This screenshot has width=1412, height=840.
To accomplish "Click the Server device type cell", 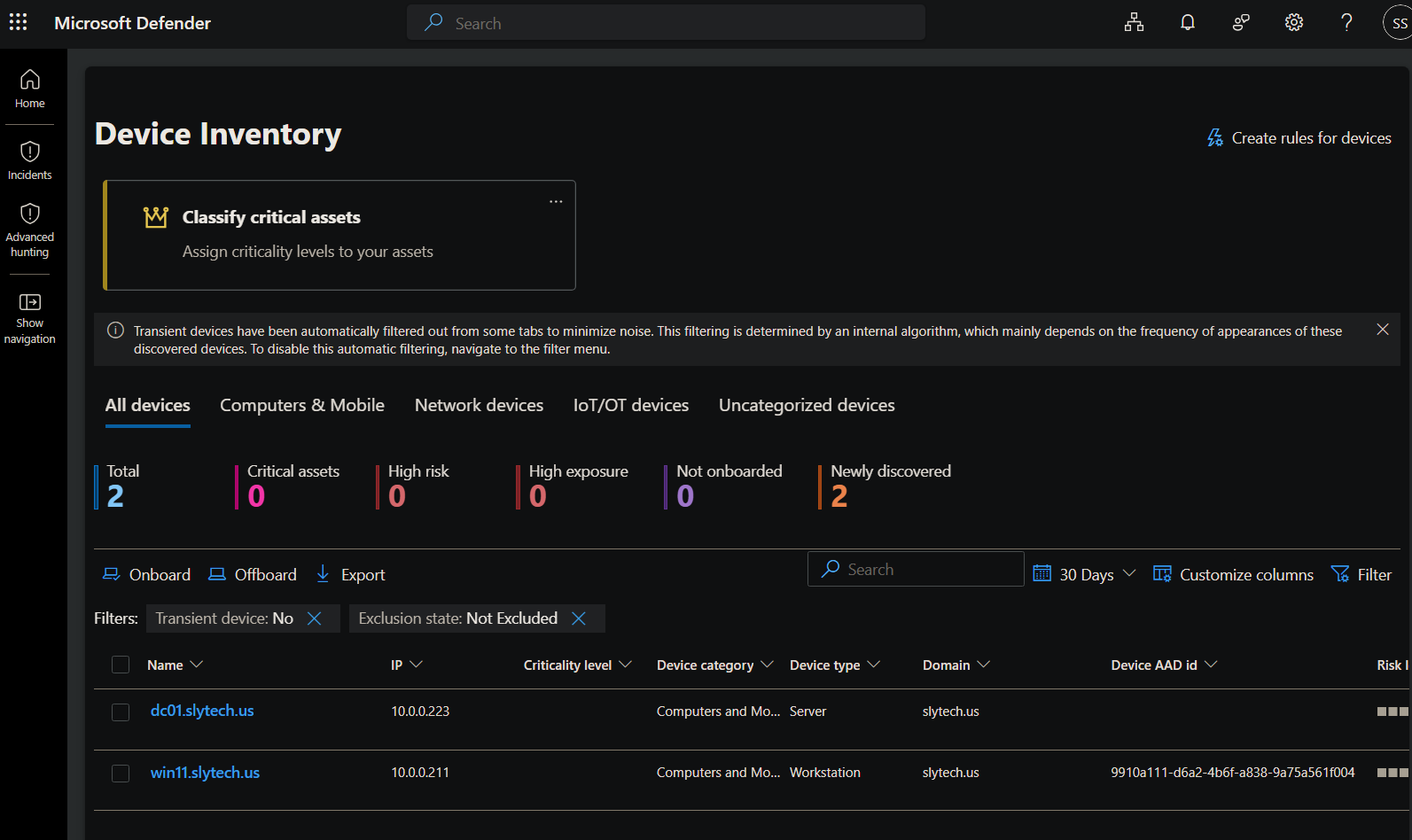I will coord(807,712).
